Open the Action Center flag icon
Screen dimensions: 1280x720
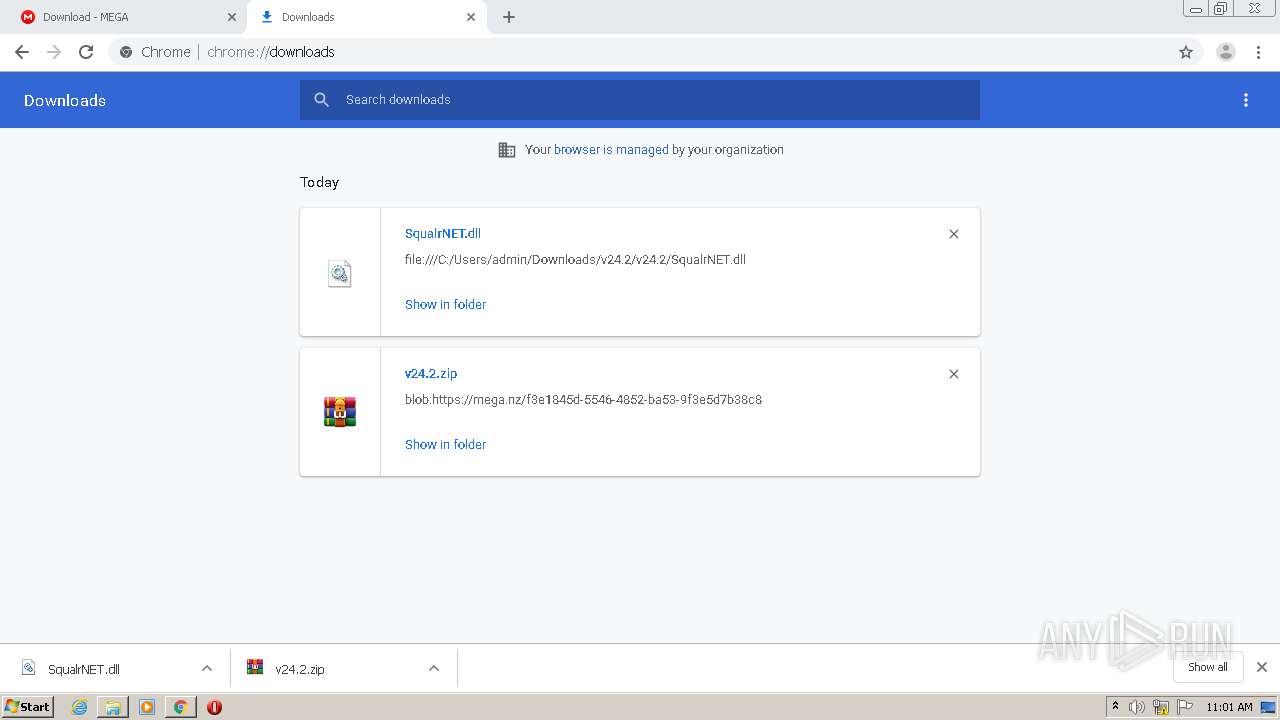[x=1185, y=707]
